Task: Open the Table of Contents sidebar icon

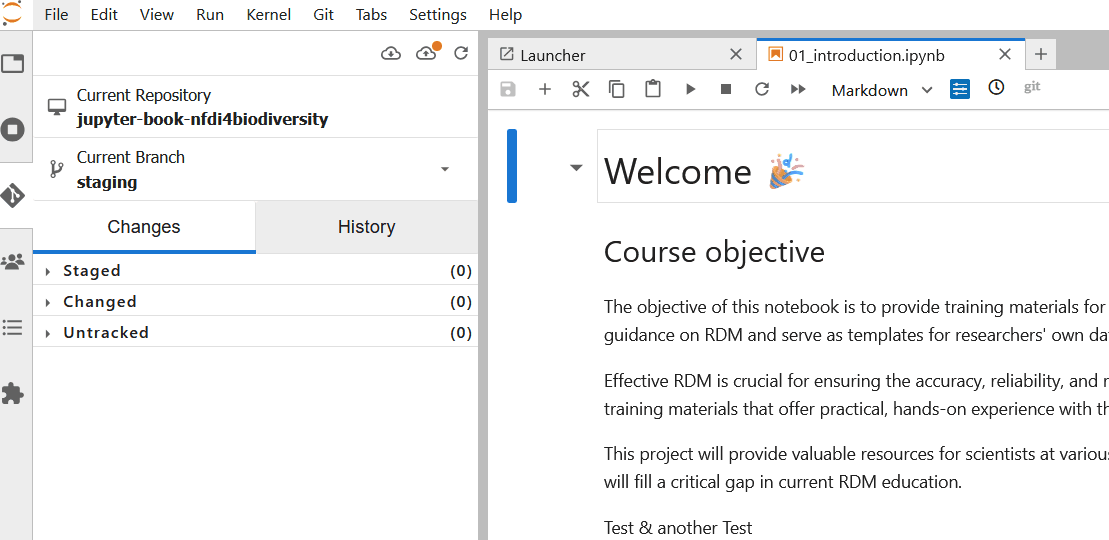Action: [13, 327]
